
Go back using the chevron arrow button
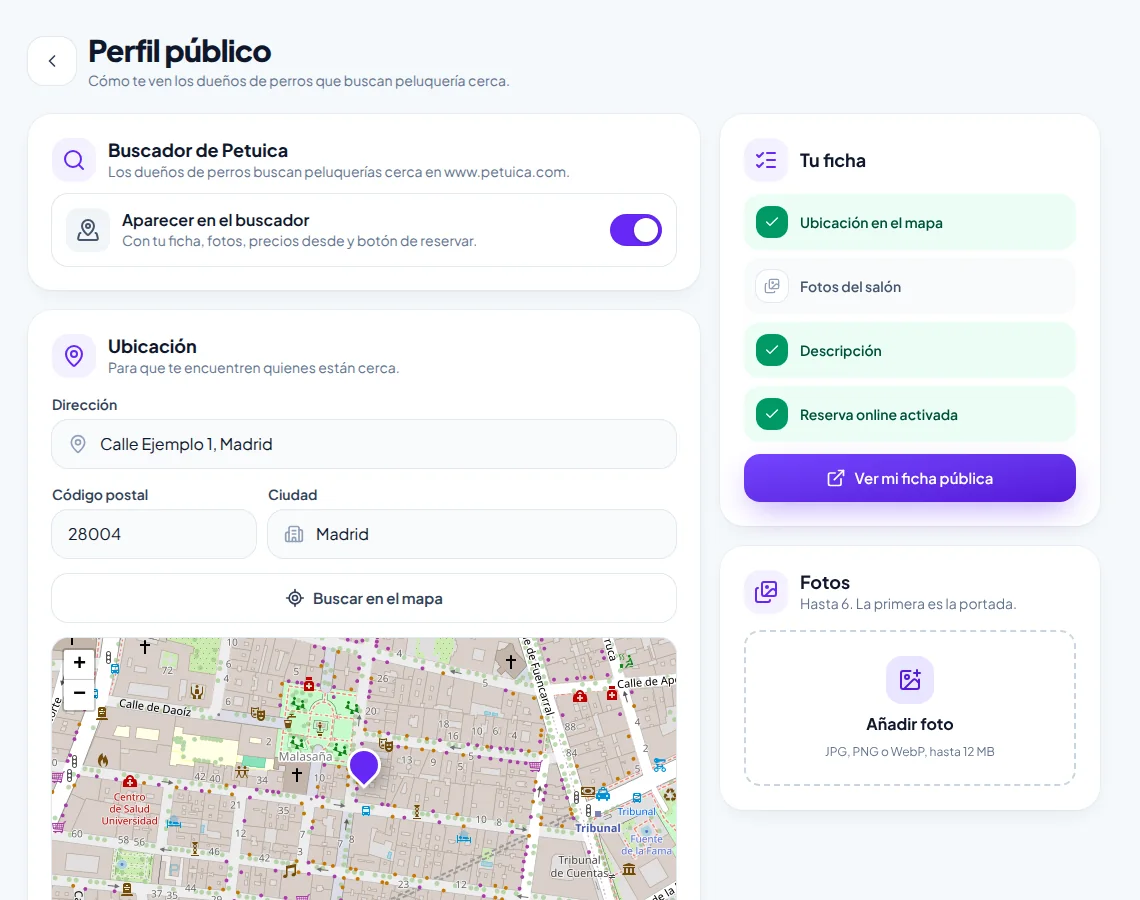click(52, 61)
